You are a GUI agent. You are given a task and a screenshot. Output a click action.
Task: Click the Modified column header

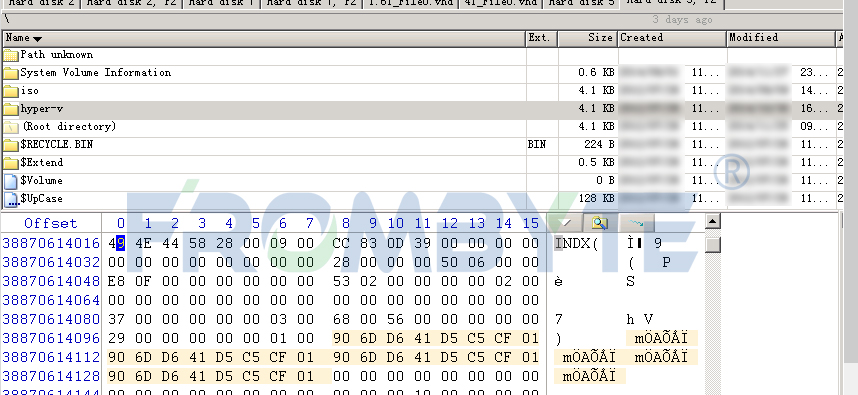click(x=781, y=38)
